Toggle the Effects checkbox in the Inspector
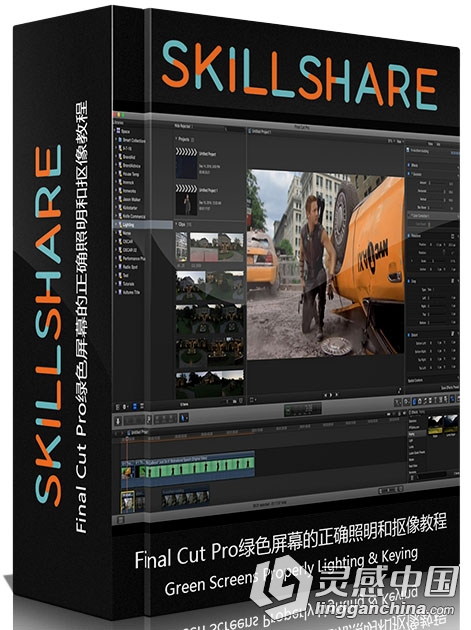471x630 pixels. click(x=409, y=165)
